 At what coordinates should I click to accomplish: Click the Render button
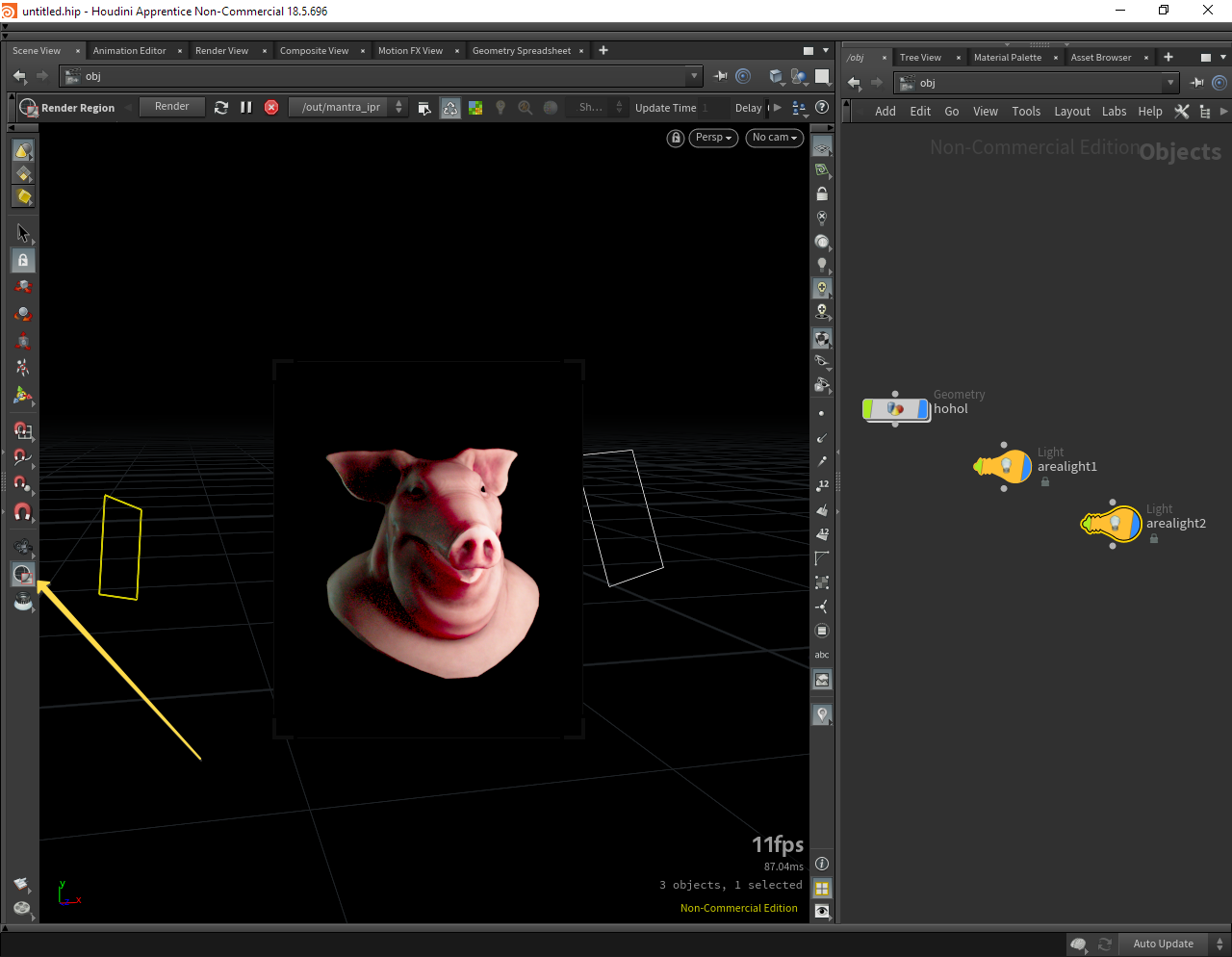click(x=172, y=107)
